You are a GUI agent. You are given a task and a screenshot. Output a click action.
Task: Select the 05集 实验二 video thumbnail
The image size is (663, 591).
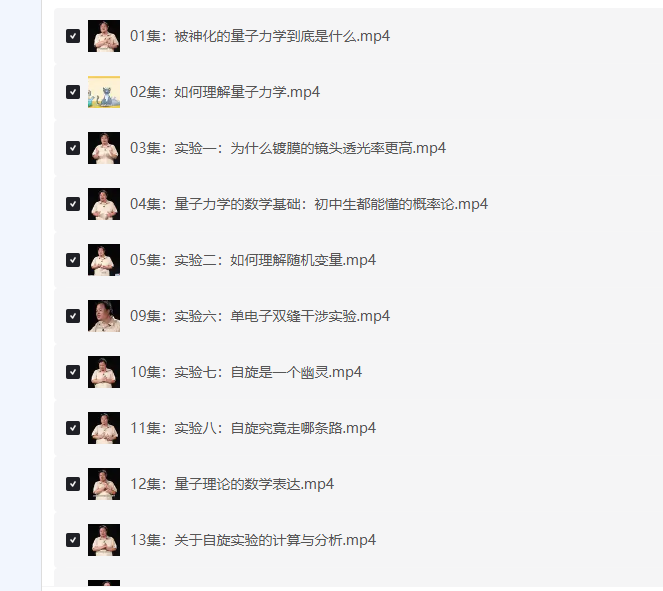pyautogui.click(x=104, y=260)
